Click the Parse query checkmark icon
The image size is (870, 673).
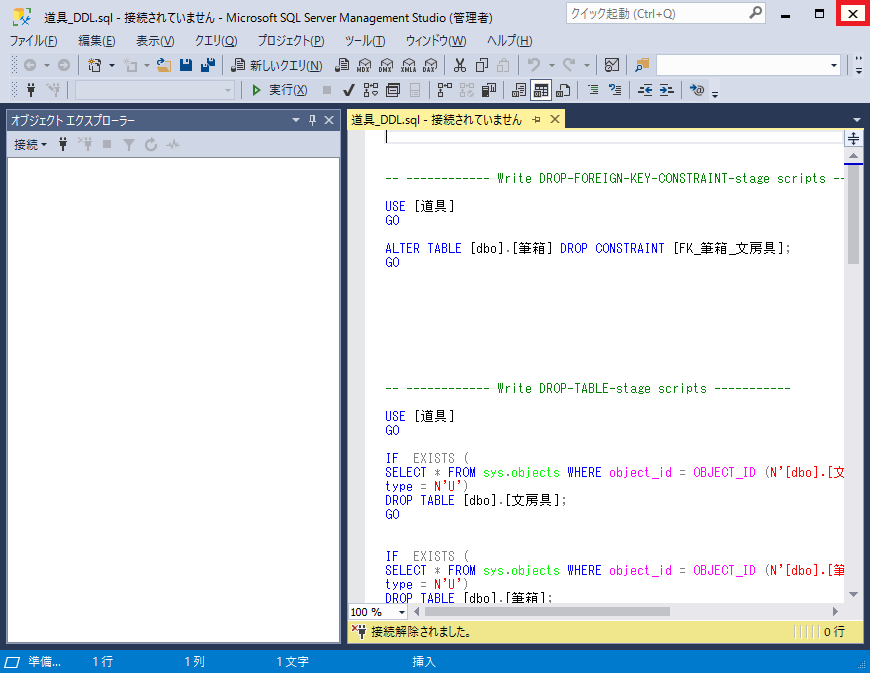[x=349, y=90]
